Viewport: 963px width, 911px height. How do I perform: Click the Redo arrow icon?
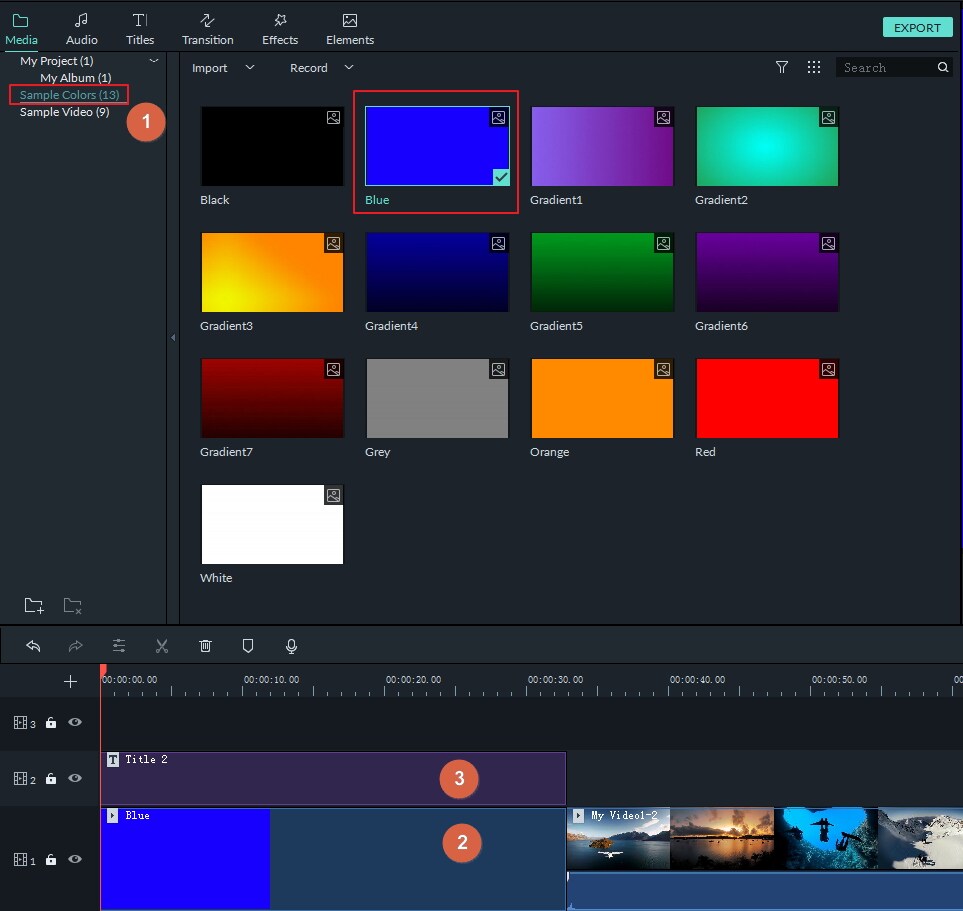[x=76, y=646]
